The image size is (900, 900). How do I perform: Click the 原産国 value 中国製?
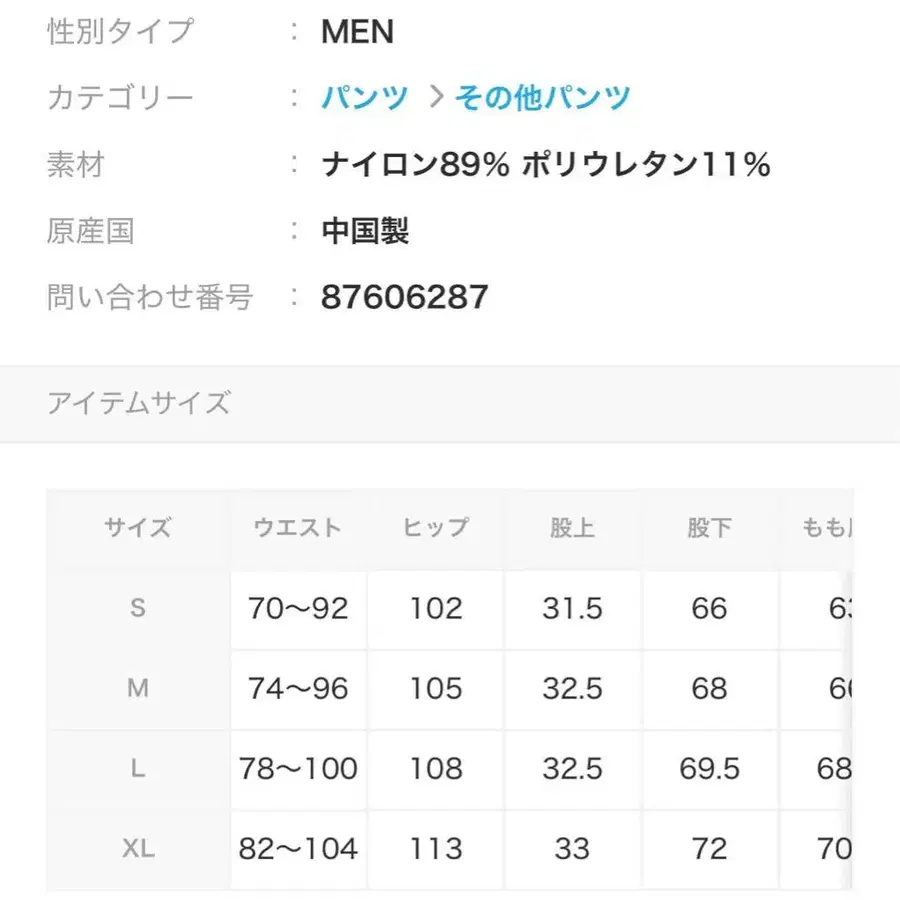tap(366, 230)
